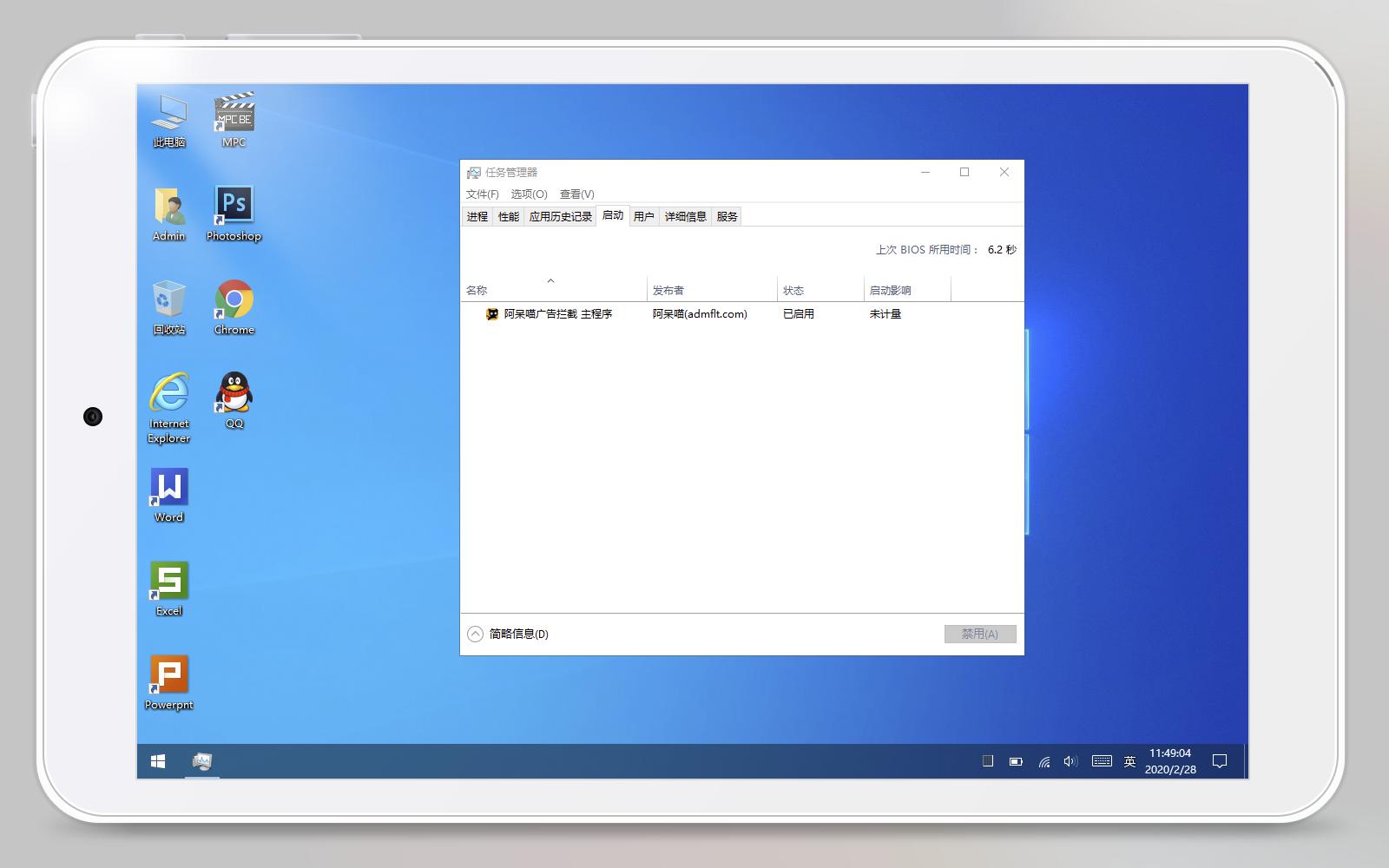Viewport: 1389px width, 868px height.
Task: Switch to the 详细信息 tab
Action: tap(683, 216)
